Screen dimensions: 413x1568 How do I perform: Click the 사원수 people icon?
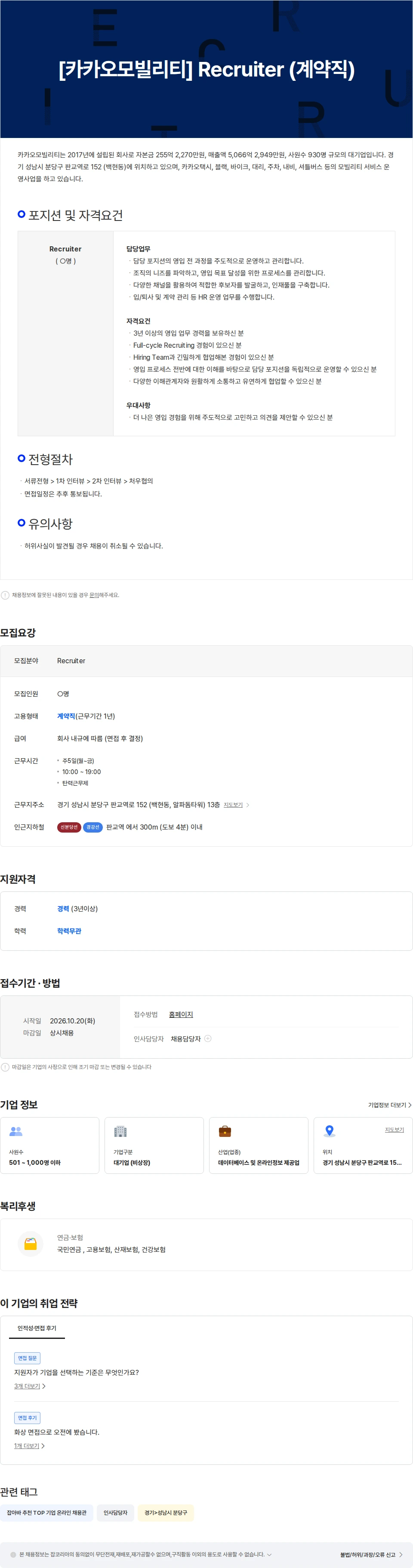(x=16, y=1131)
